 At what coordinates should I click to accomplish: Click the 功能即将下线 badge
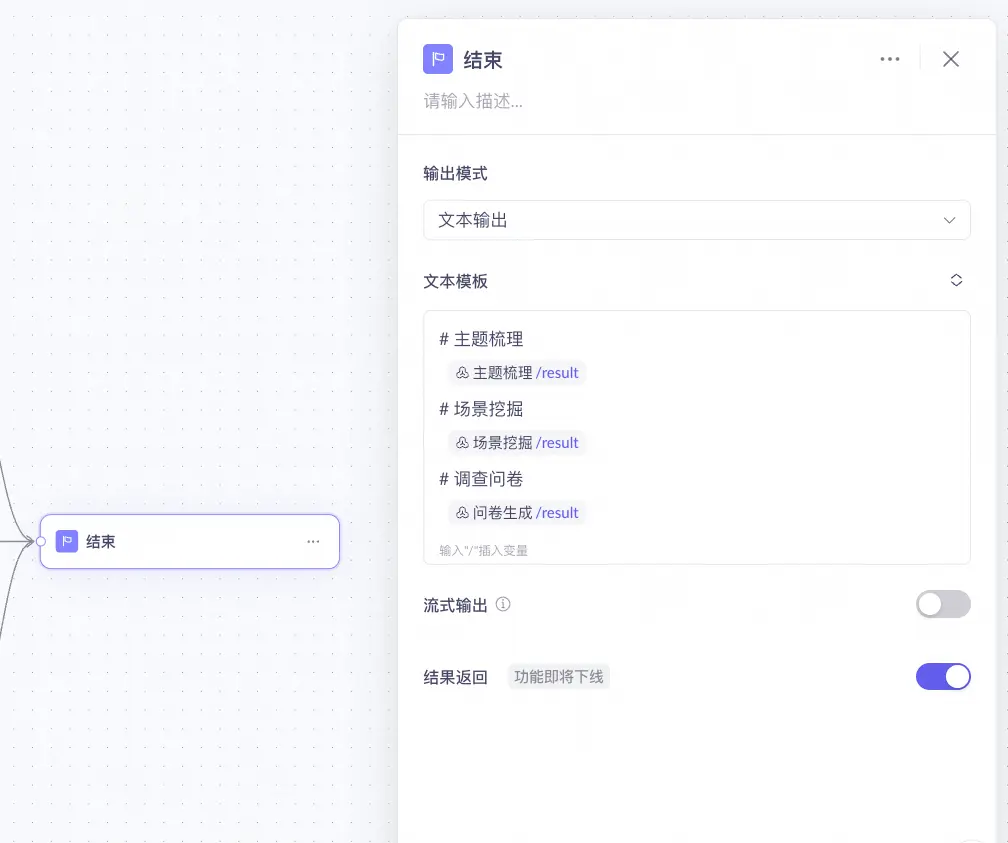point(559,676)
